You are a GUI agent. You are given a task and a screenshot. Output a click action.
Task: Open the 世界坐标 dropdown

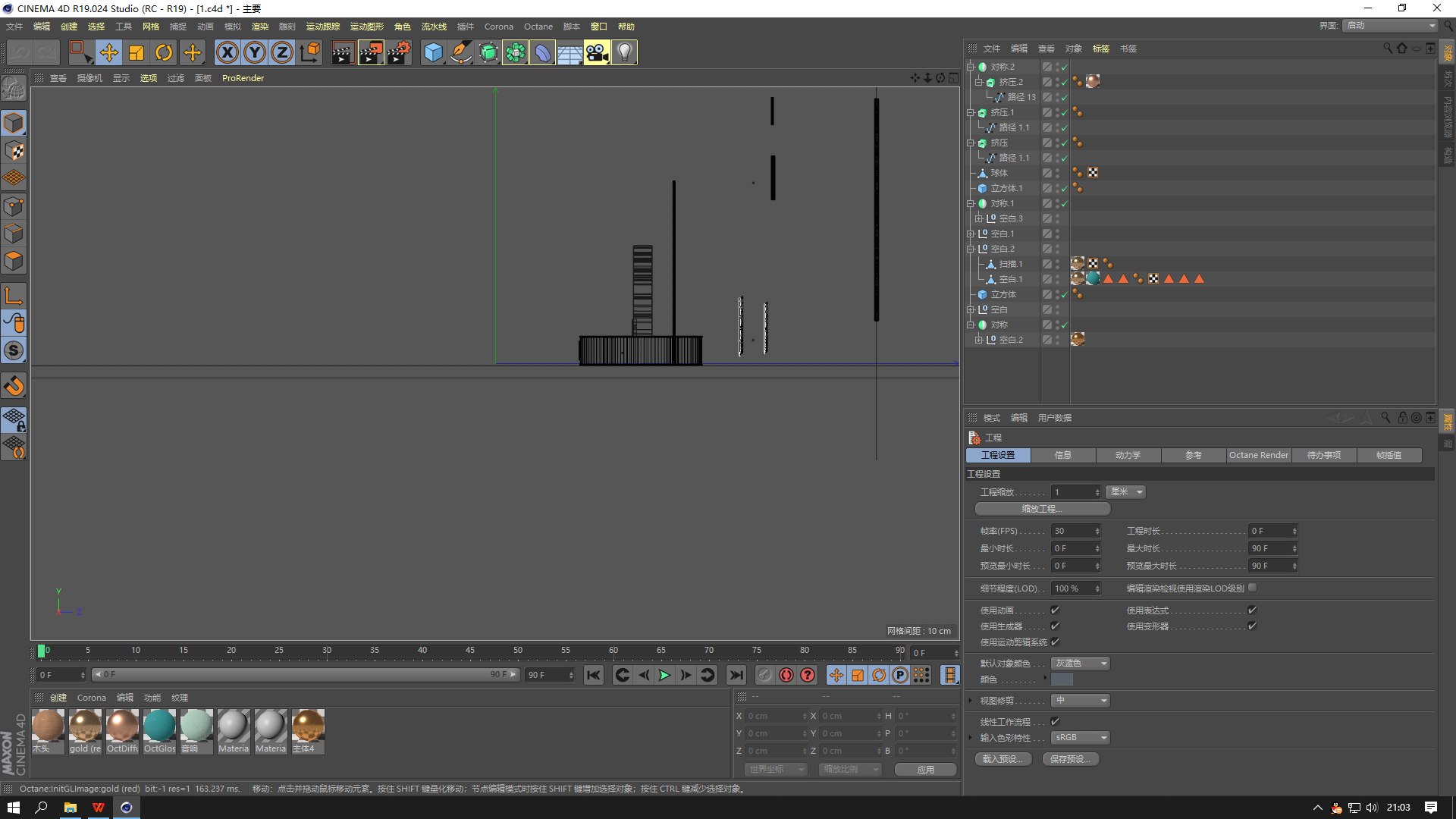[776, 769]
